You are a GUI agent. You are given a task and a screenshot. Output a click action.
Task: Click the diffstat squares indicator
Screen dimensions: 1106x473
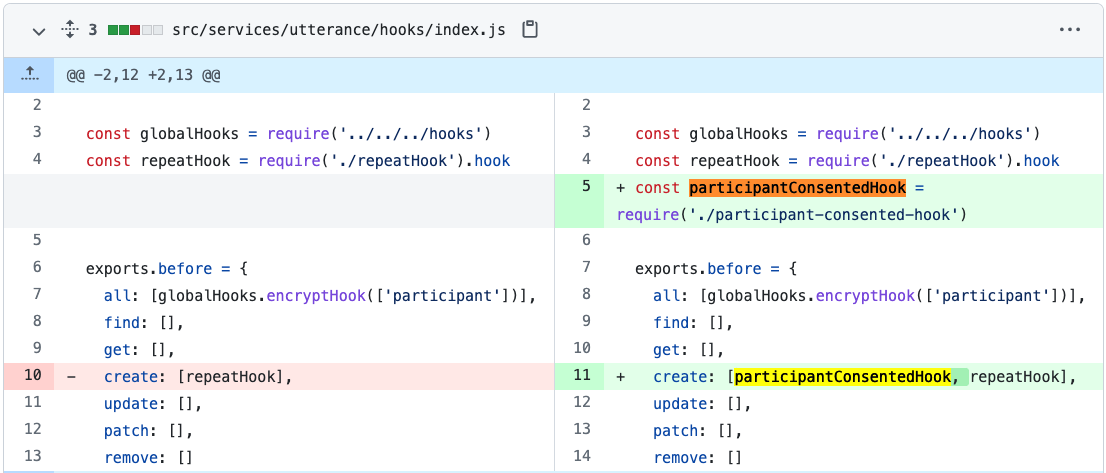pyautogui.click(x=135, y=31)
